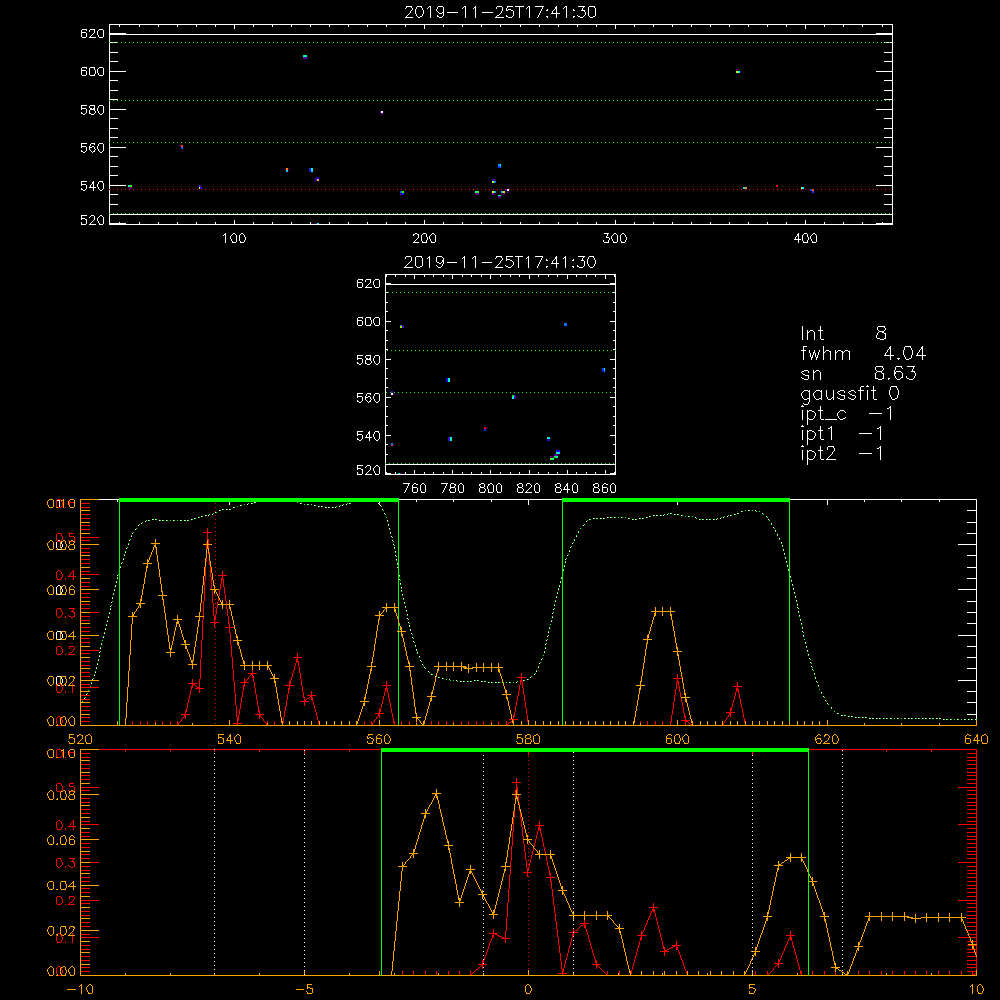Viewport: 1000px width, 1000px height.
Task: Click y-axis label 580 on top plot
Action: pos(92,110)
